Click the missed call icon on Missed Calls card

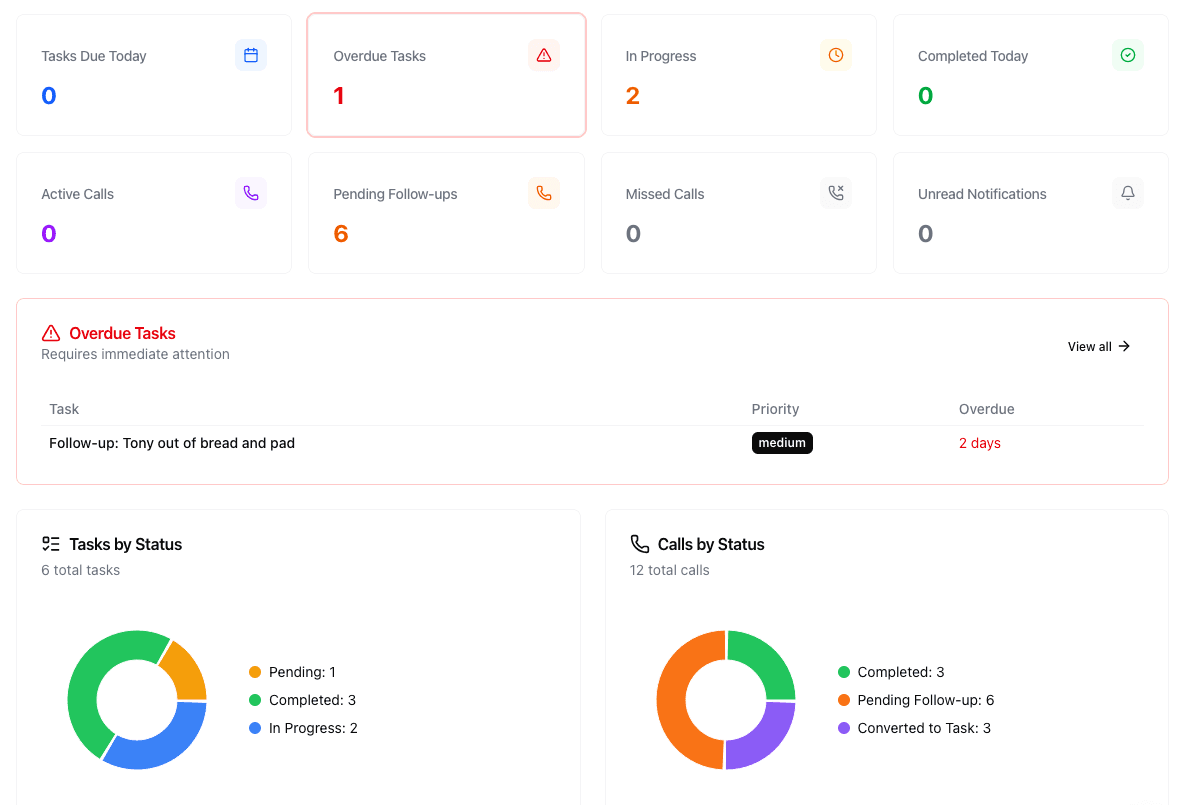[836, 192]
